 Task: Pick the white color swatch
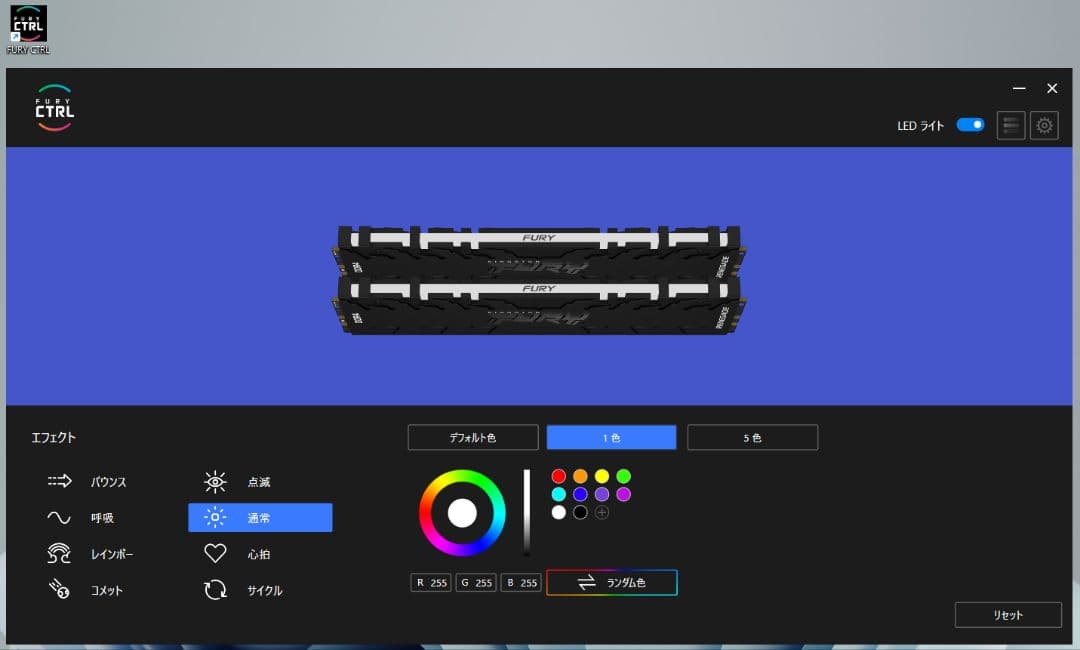coord(559,512)
